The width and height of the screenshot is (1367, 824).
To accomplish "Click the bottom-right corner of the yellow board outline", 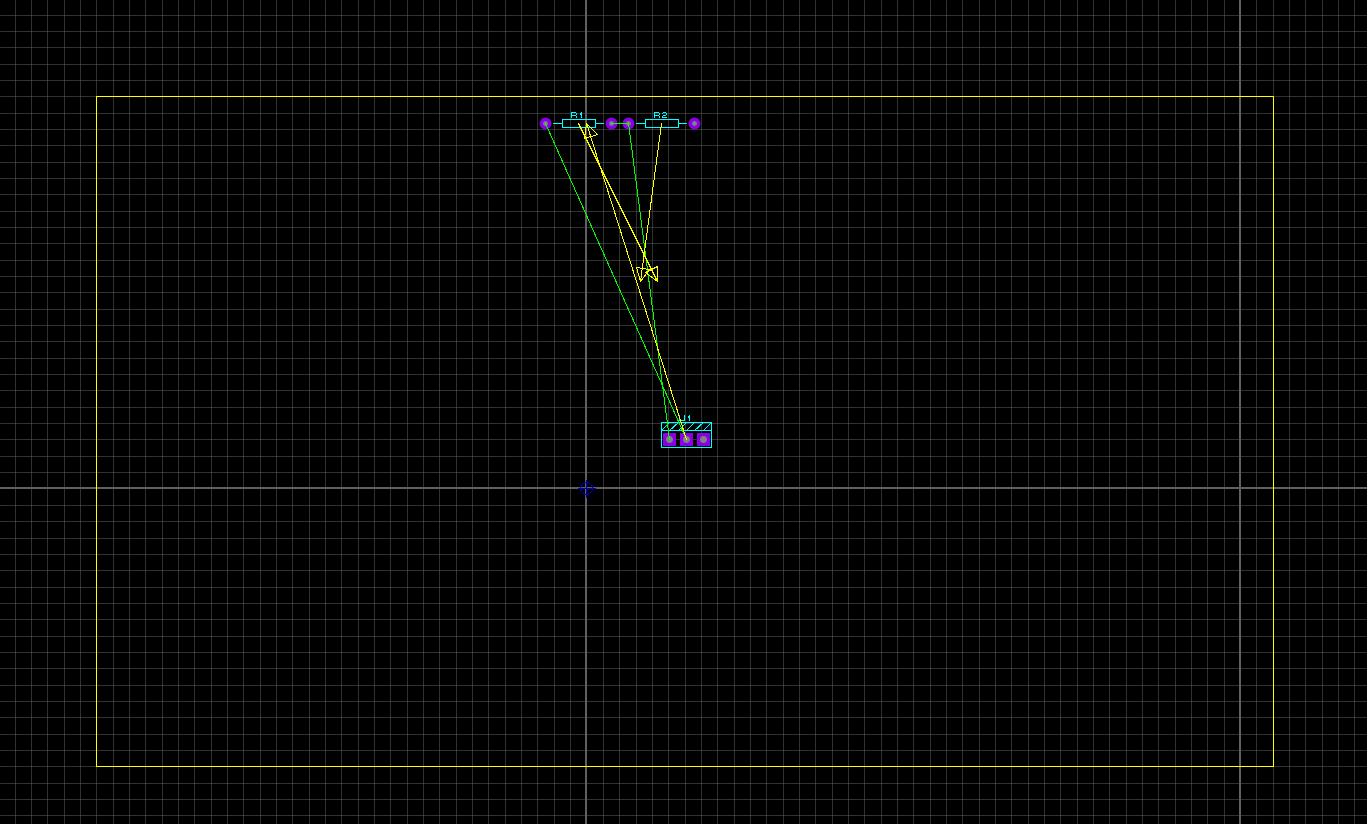I will pos(1273,766).
